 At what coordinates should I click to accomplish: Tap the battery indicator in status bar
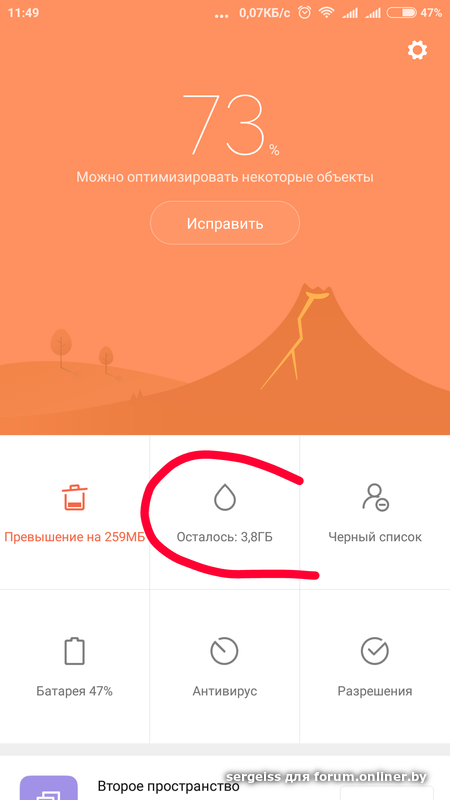(401, 13)
